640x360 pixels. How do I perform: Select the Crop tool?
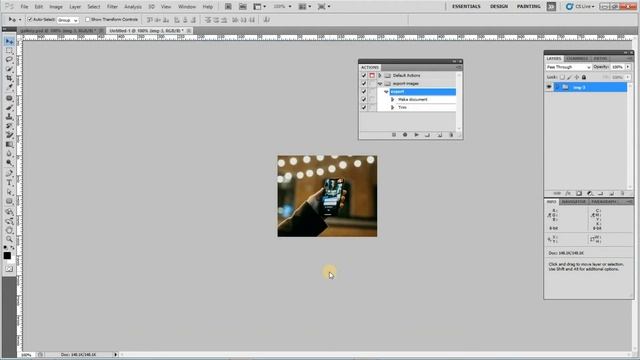tap(9, 78)
